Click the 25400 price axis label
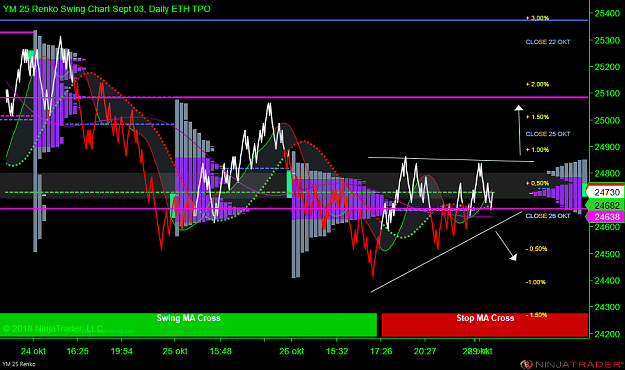The height and width of the screenshot is (370, 625). 607,14
